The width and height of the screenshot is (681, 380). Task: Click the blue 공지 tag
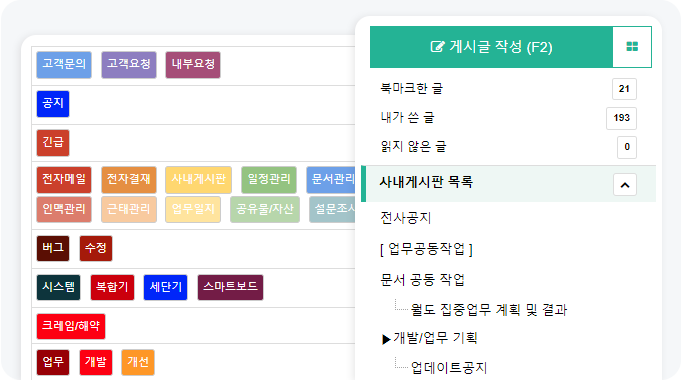53,104
